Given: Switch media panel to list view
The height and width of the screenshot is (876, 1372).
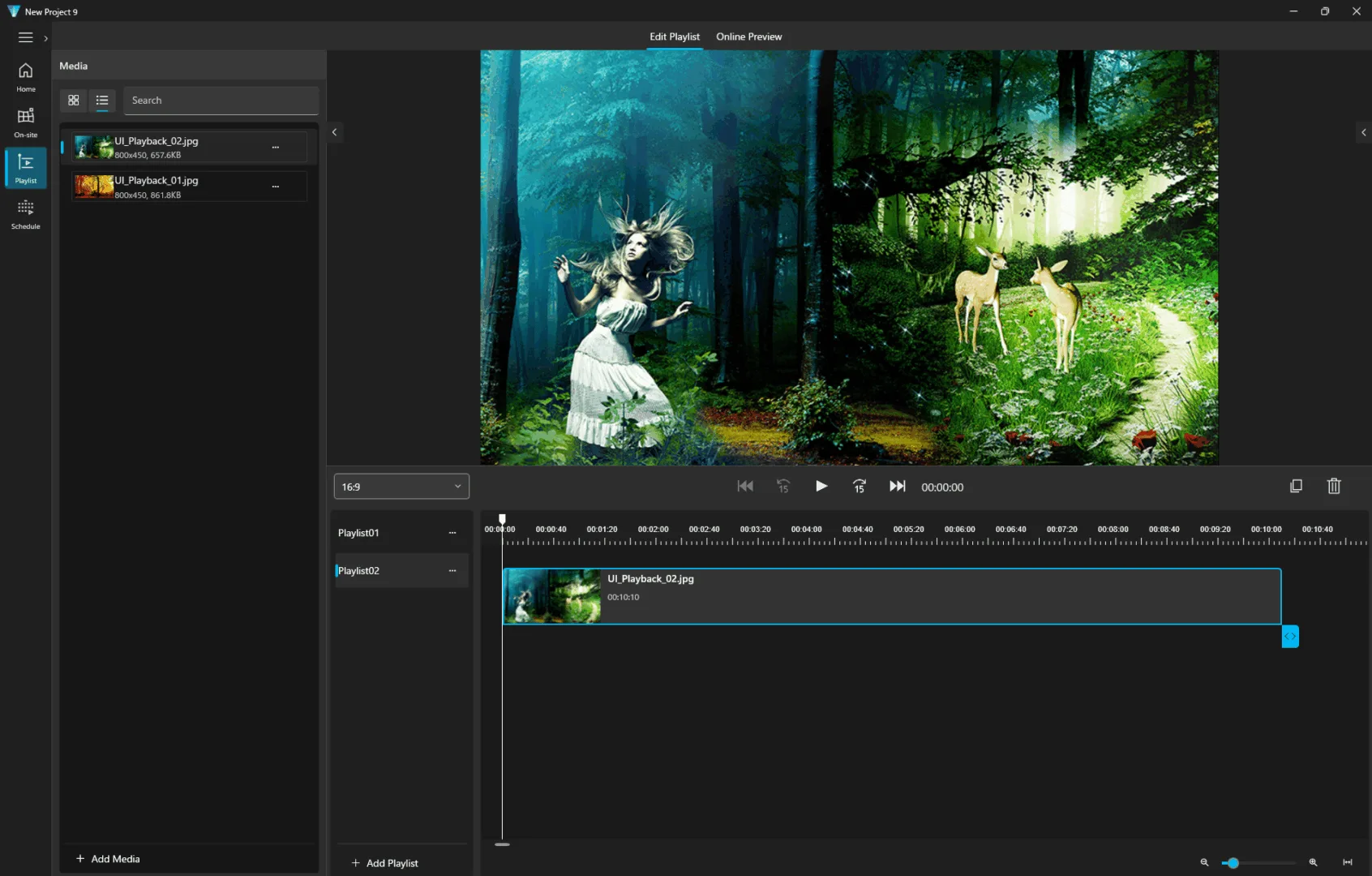Looking at the screenshot, I should 102,100.
